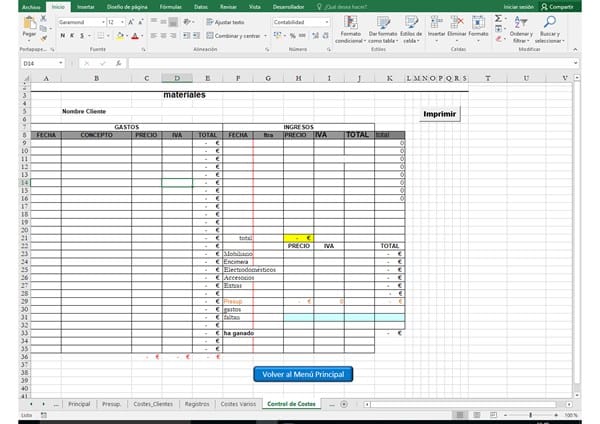Decrease font size with the small A icon
This screenshot has height=424, width=600.
click(140, 22)
